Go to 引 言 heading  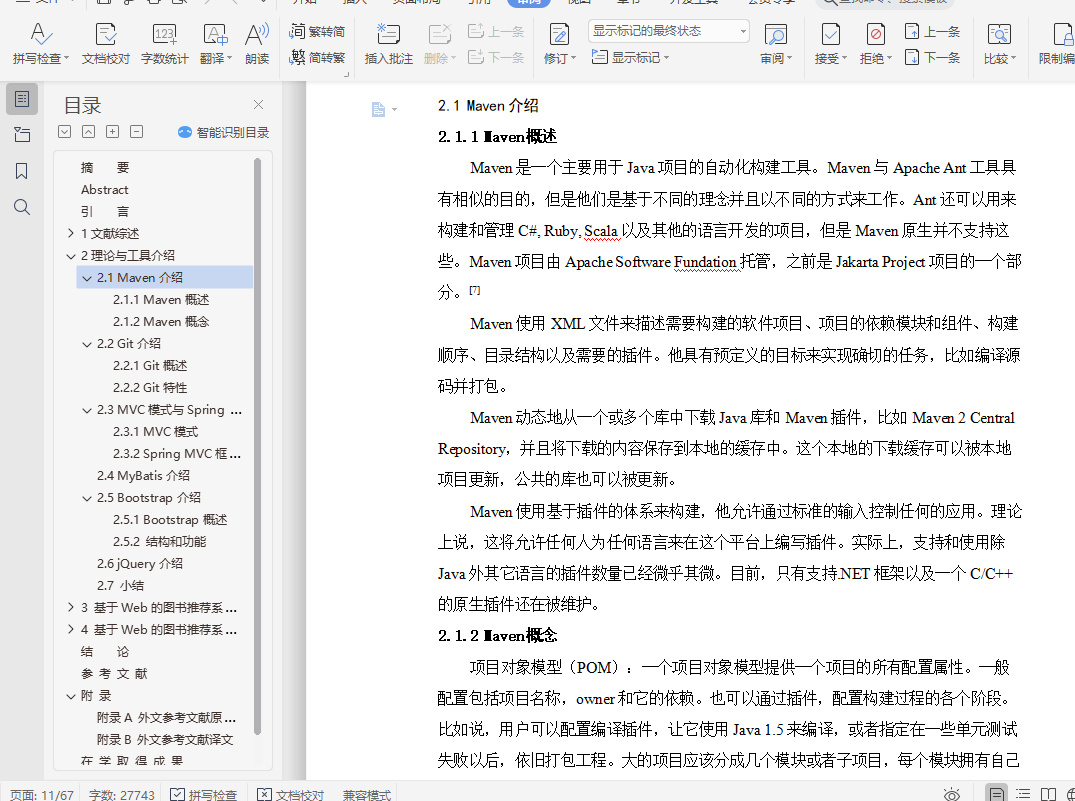click(x=105, y=211)
